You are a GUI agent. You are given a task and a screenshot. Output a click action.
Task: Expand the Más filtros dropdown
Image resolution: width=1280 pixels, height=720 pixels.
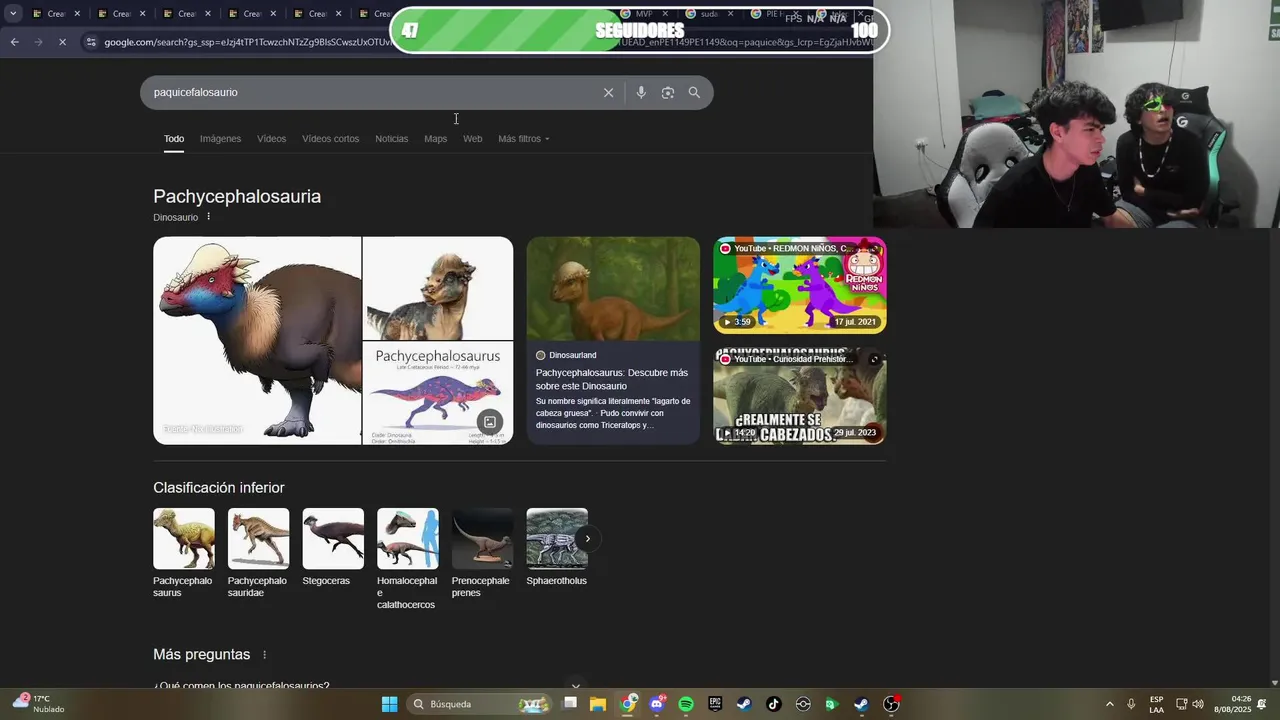coord(524,139)
